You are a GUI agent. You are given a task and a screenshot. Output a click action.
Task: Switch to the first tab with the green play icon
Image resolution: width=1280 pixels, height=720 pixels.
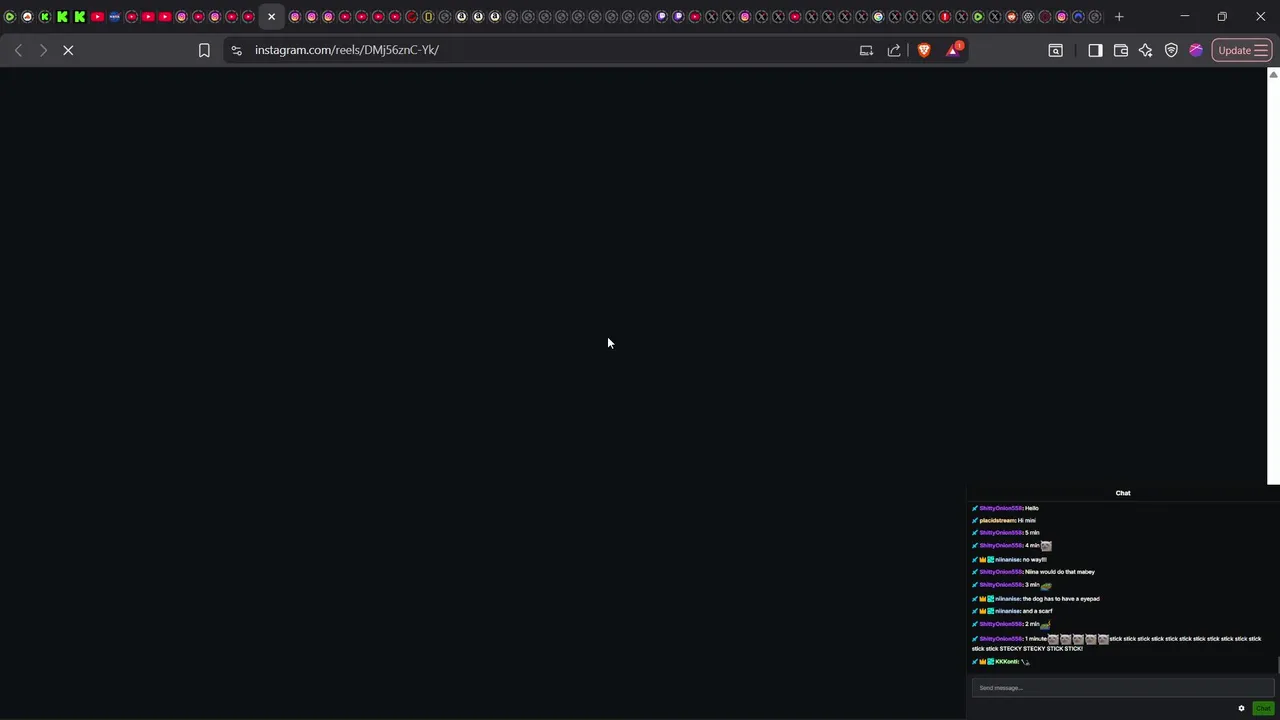[10, 16]
